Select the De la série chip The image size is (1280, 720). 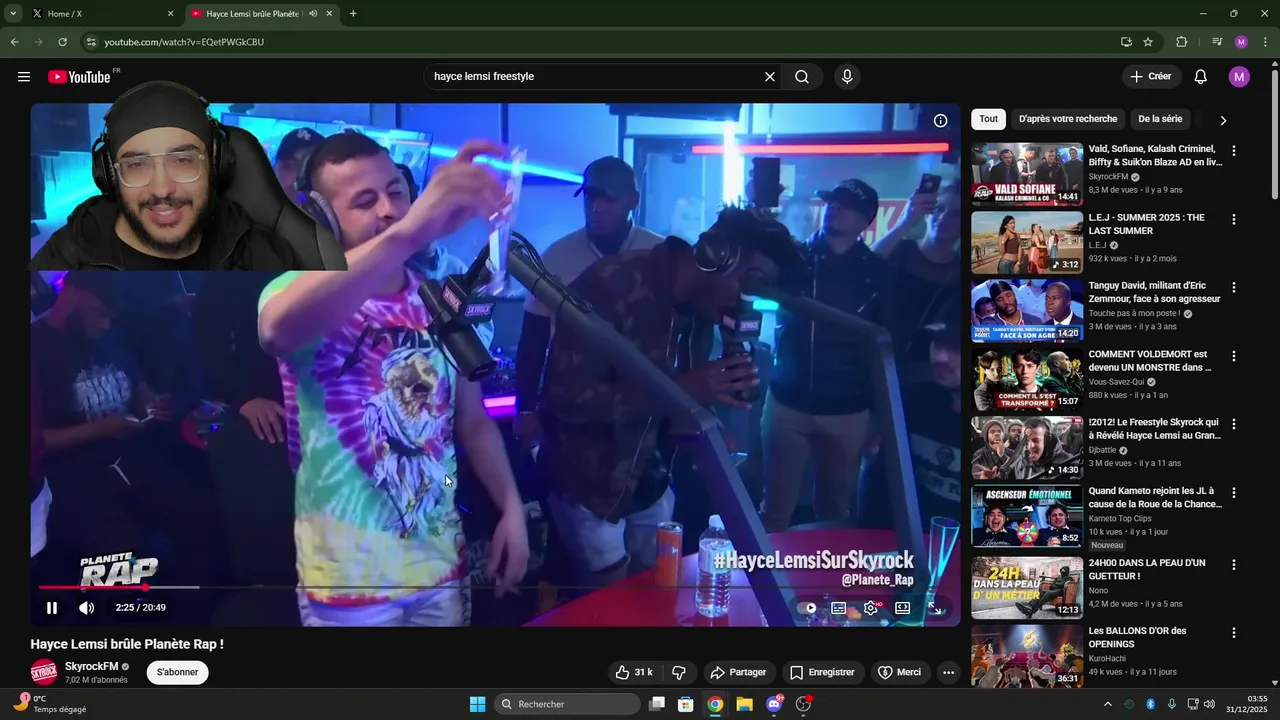(x=1160, y=119)
